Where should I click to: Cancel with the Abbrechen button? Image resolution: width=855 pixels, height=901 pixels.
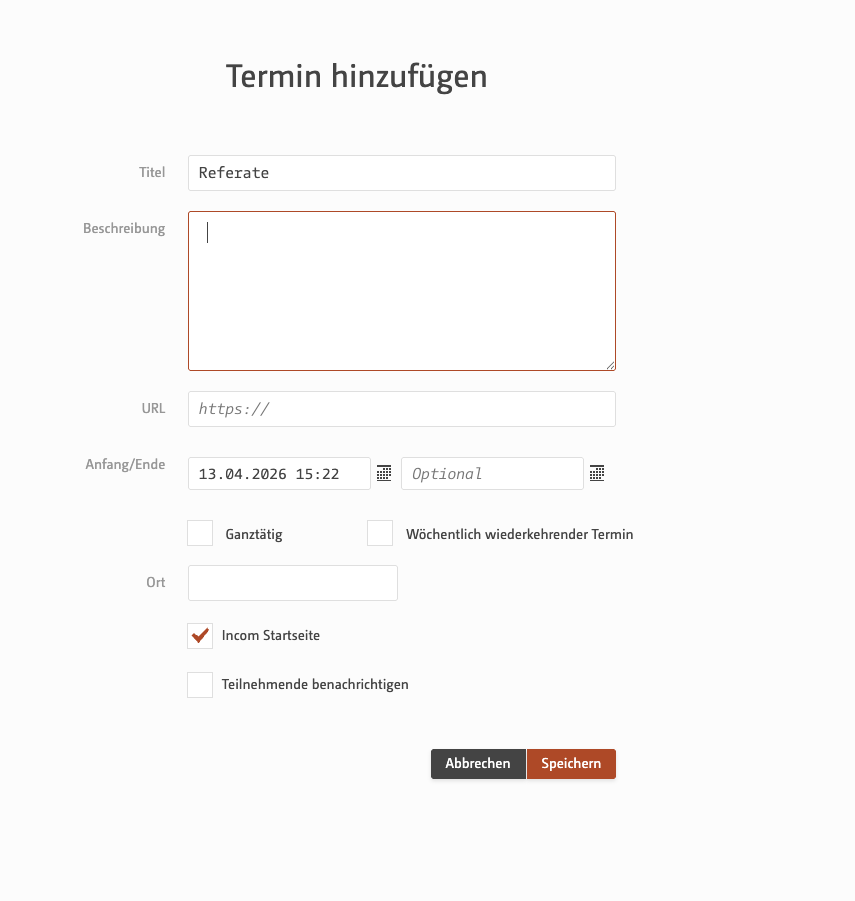click(478, 764)
